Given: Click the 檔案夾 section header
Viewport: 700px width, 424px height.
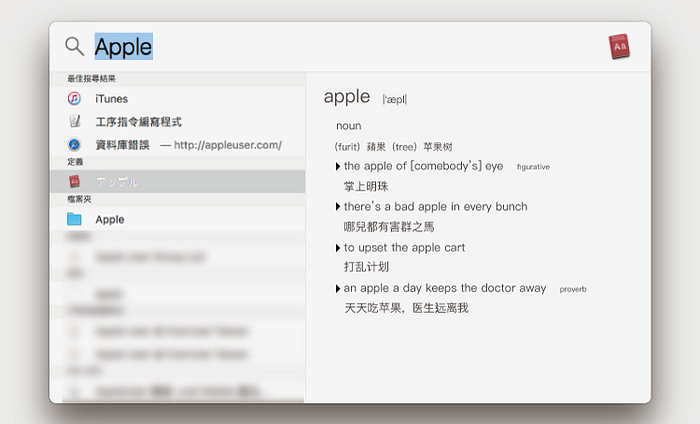Looking at the screenshot, I should tap(79, 199).
